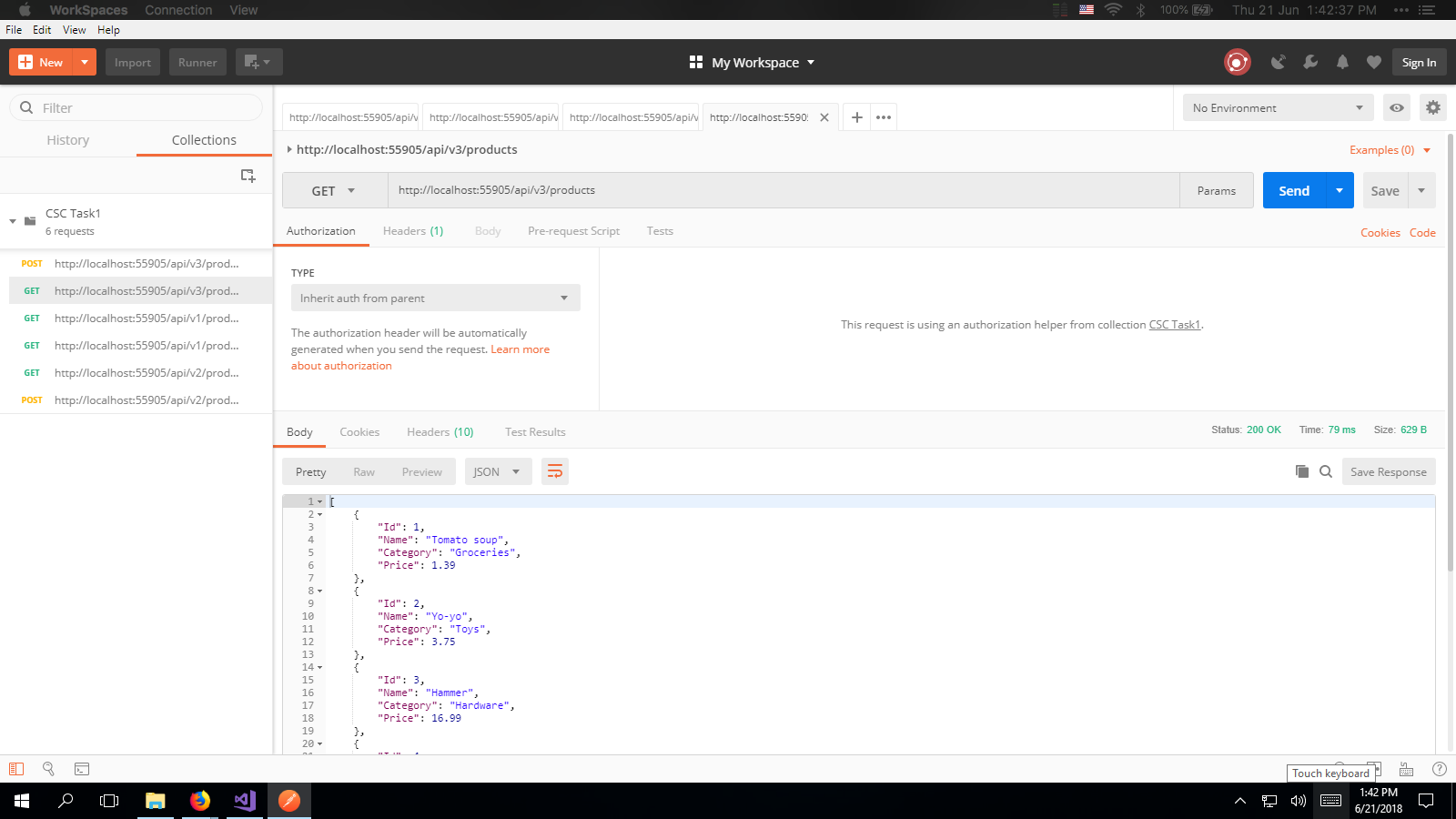The height and width of the screenshot is (819, 1456).
Task: Click the sync status icon in header
Action: pyautogui.click(x=1237, y=62)
